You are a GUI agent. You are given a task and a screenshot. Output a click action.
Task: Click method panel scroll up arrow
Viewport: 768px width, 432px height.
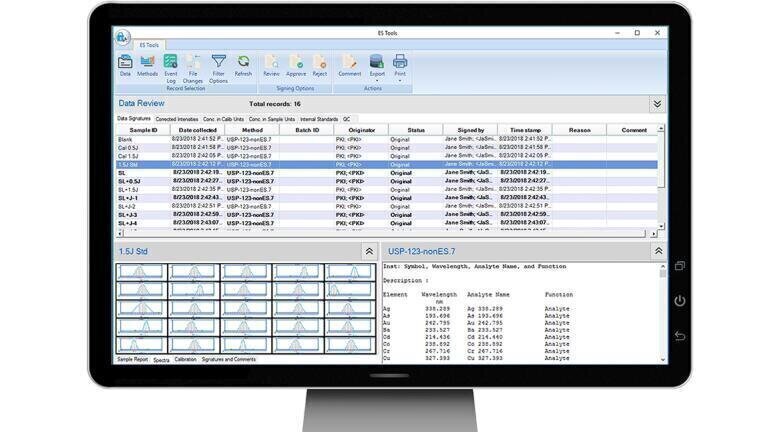pos(663,267)
